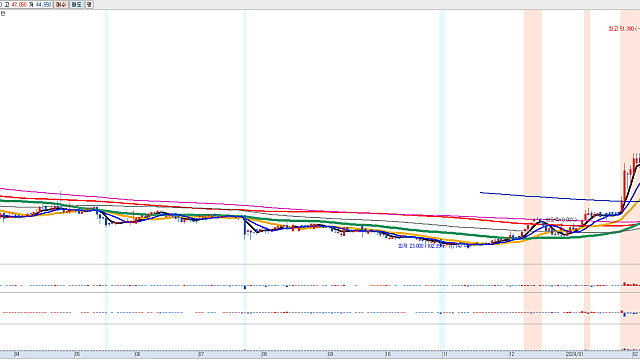Click the 최고 51,300 high price label

point(624,29)
